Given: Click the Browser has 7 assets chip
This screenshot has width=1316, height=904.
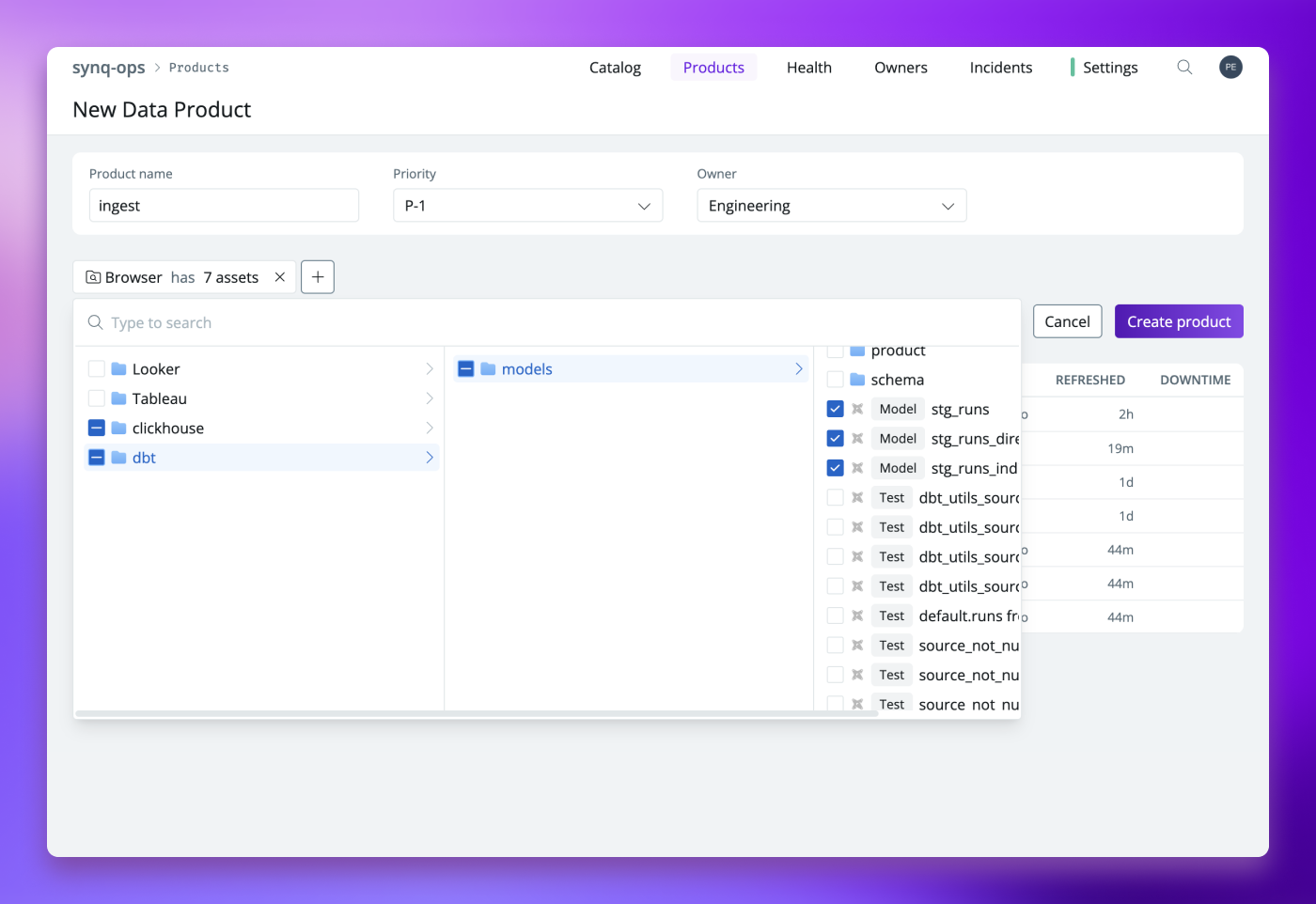Looking at the screenshot, I should pos(184,277).
